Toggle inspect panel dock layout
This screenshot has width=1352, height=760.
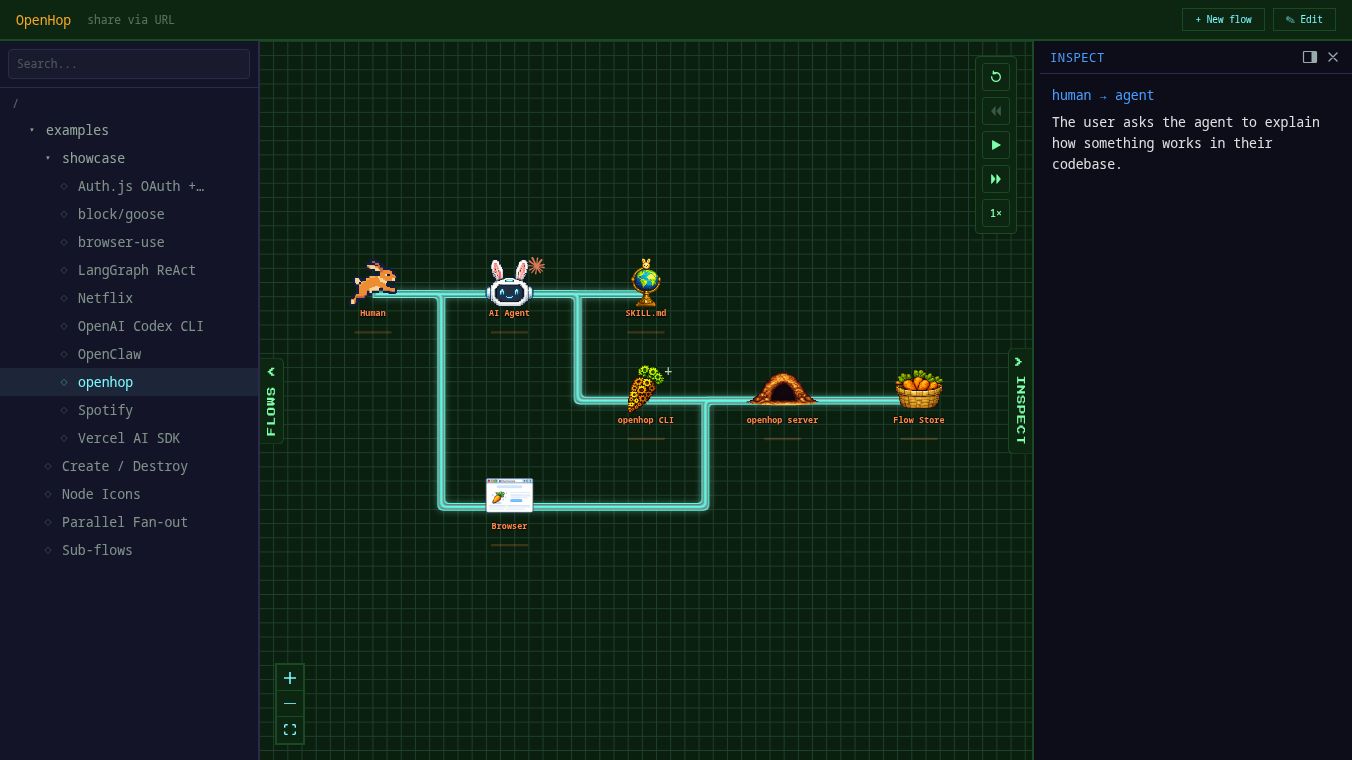point(1310,57)
